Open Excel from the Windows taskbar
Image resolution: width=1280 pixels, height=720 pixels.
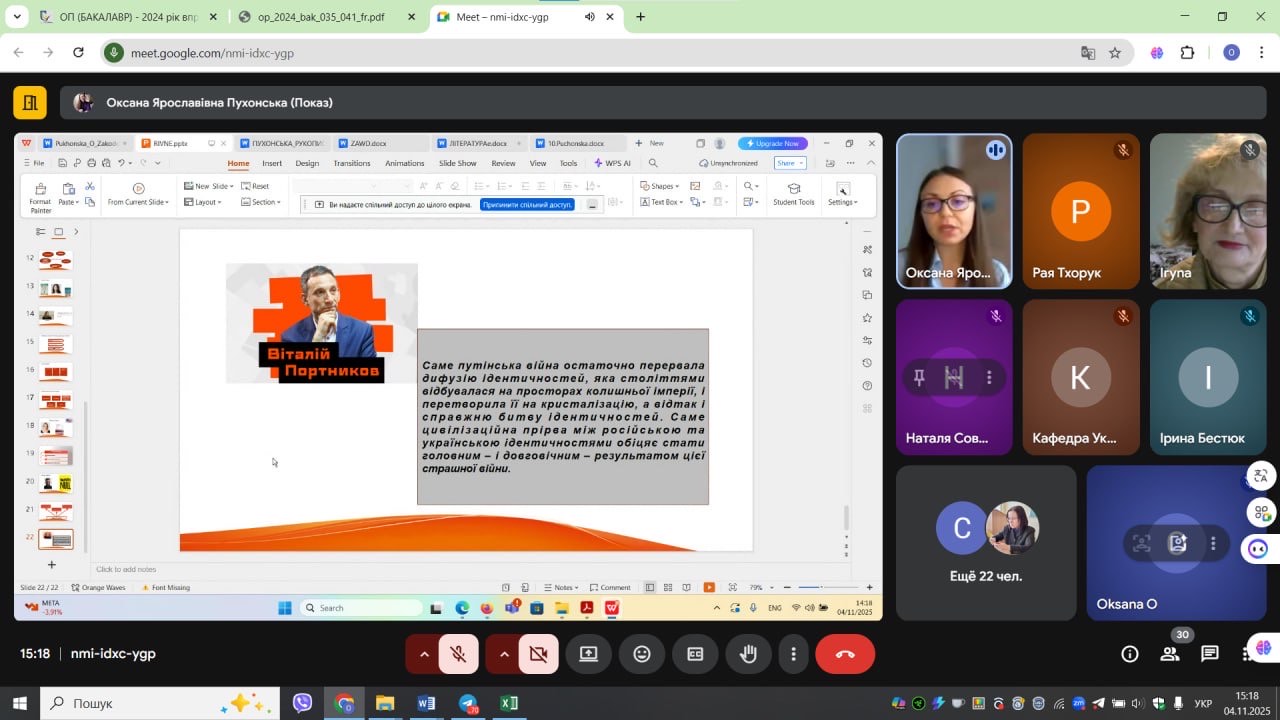(x=509, y=703)
